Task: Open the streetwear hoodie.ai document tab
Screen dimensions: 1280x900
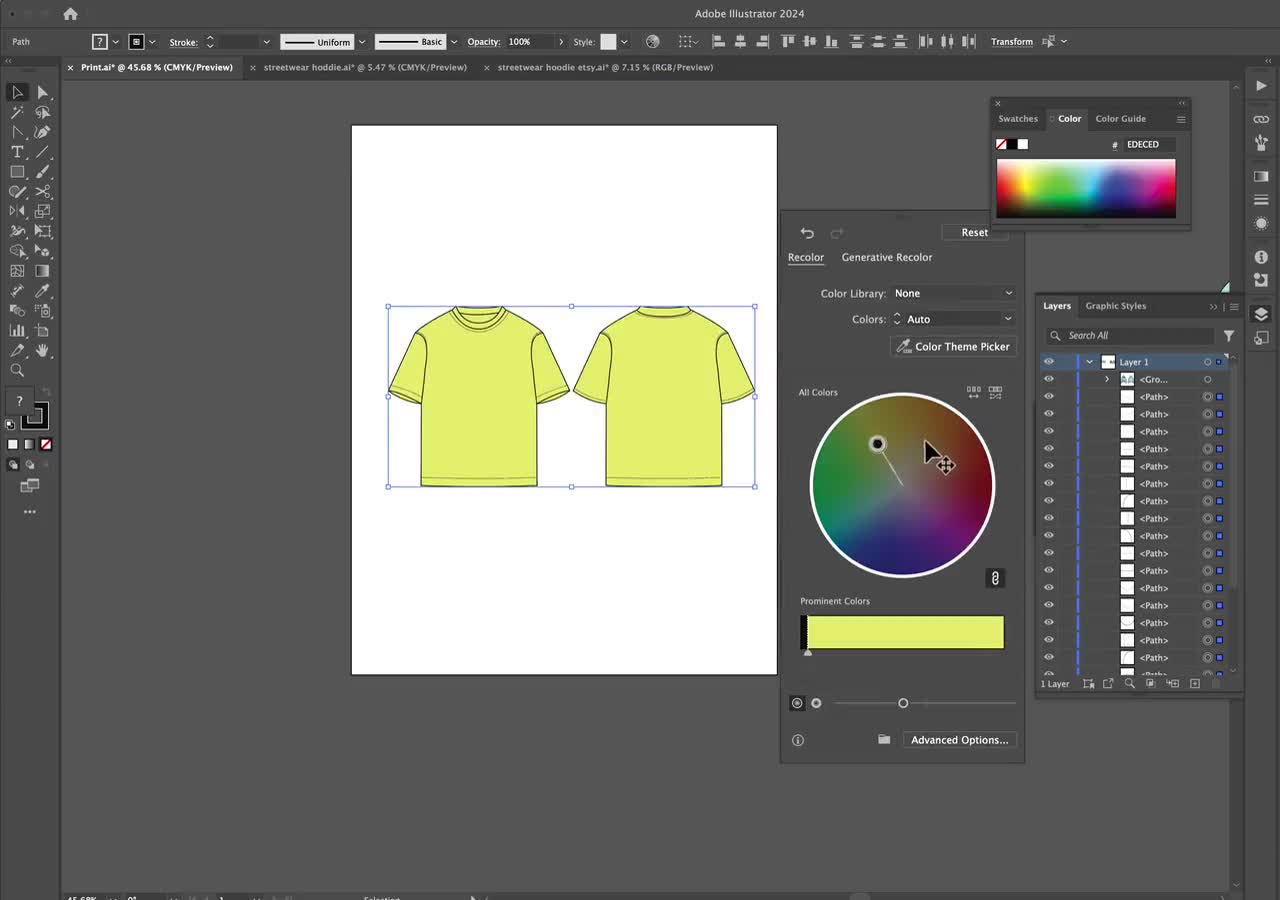Action: pos(365,67)
